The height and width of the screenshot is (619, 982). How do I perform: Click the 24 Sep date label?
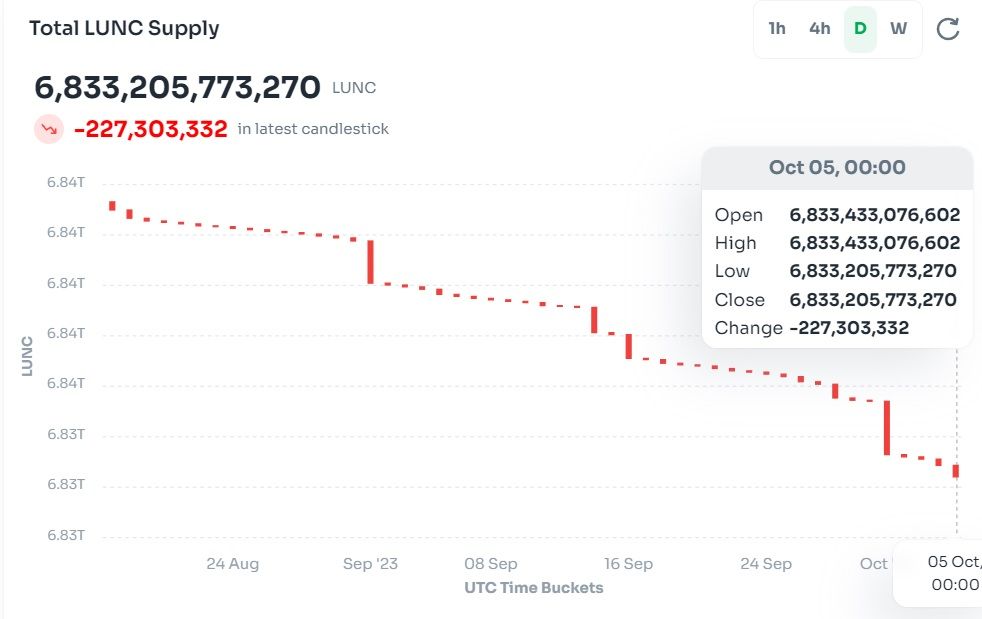click(766, 564)
